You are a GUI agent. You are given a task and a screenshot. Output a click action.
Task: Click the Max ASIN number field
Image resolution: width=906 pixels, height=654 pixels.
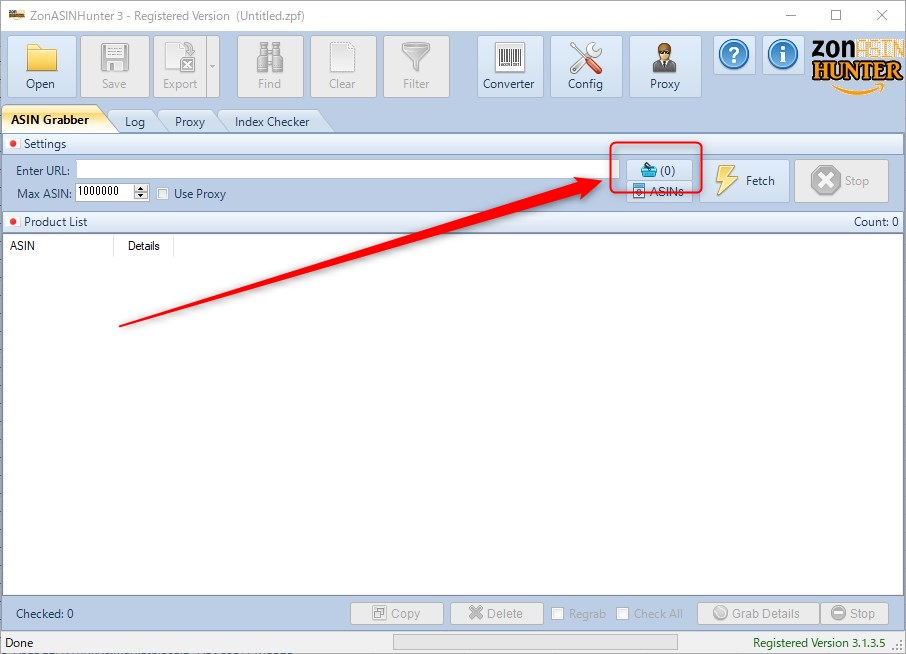click(x=105, y=192)
